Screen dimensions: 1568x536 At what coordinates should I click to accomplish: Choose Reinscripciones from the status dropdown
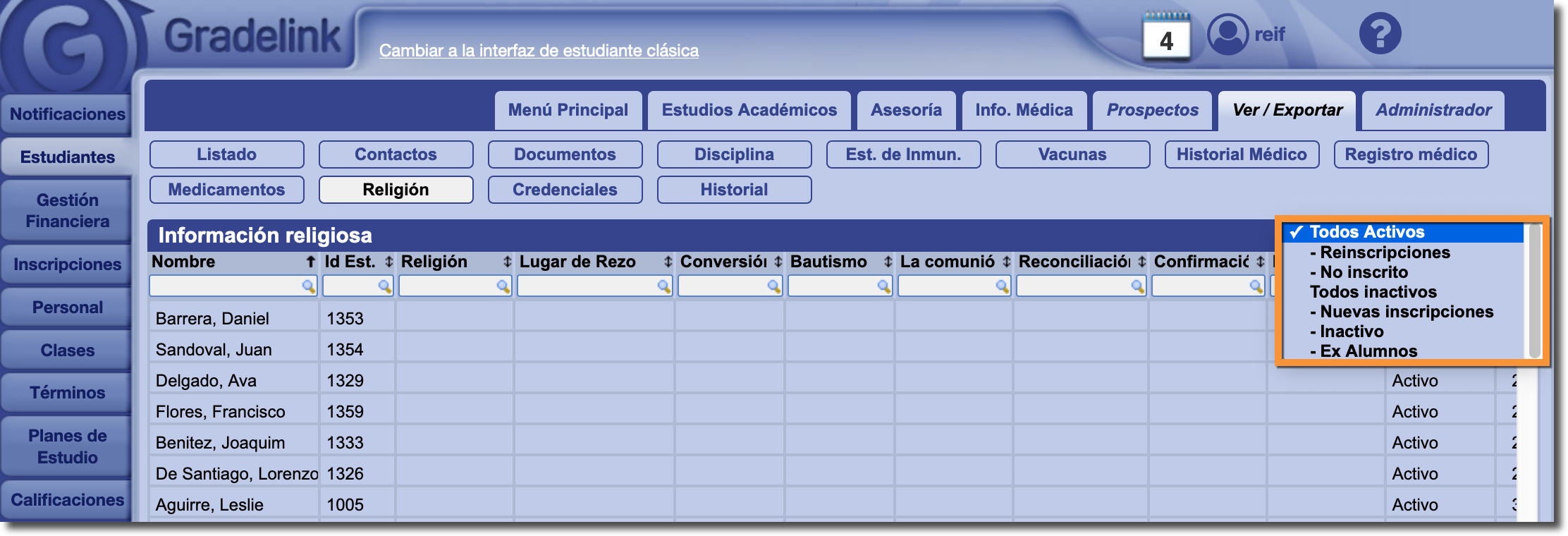click(x=1384, y=252)
